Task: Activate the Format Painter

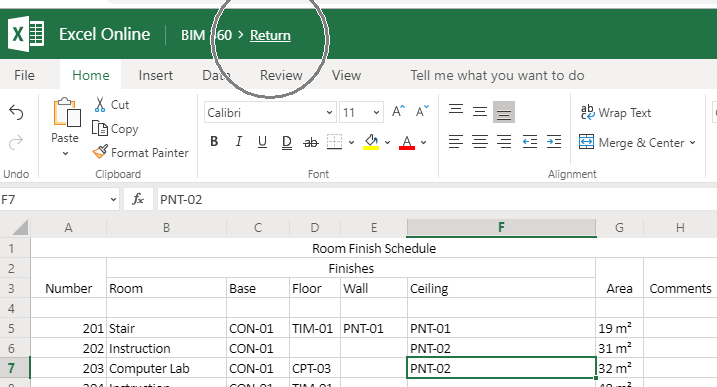Action: 140,152
